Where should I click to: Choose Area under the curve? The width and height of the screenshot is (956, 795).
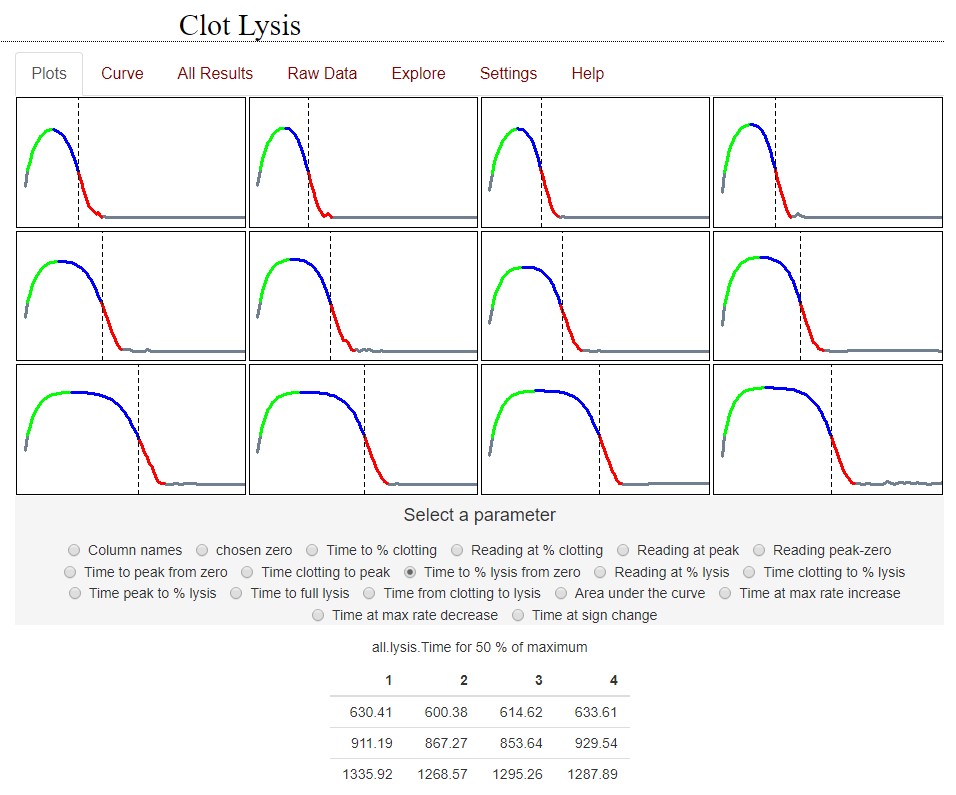pyautogui.click(x=561, y=594)
